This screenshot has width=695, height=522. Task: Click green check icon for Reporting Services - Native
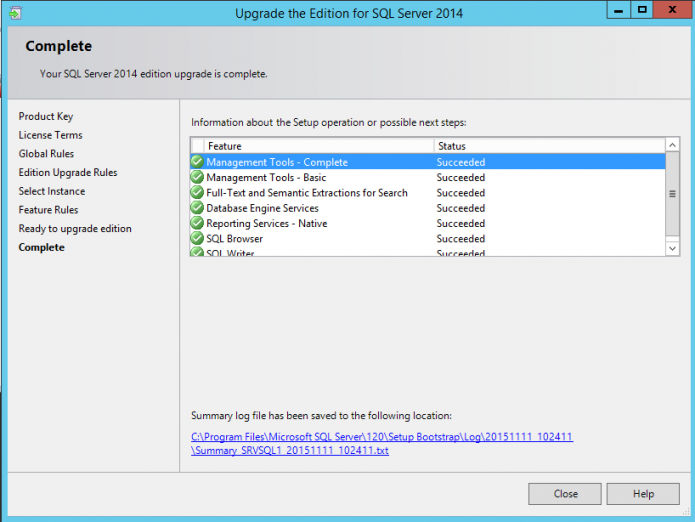pos(197,223)
